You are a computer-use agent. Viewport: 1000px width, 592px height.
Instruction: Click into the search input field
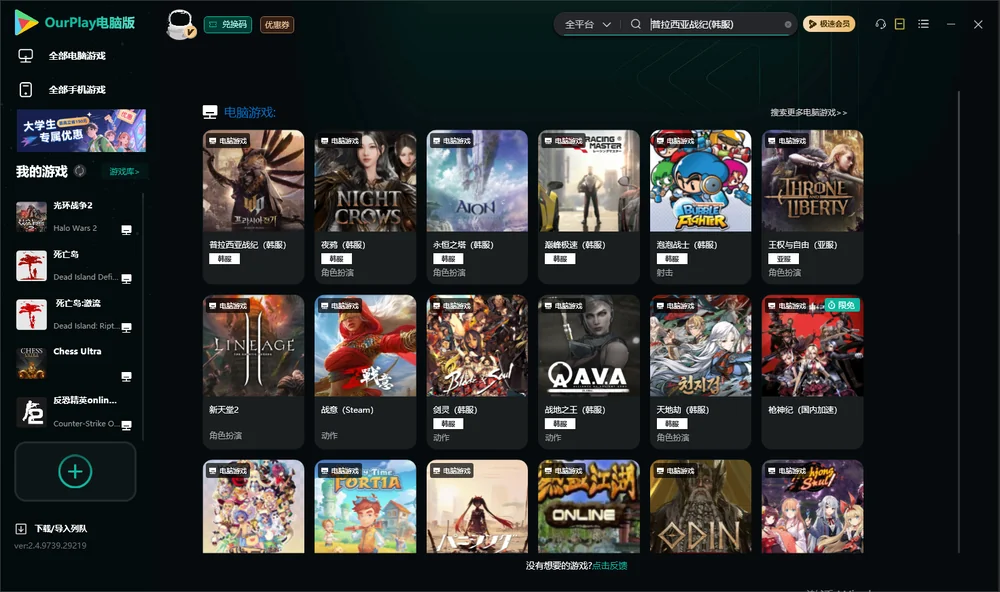[716, 24]
